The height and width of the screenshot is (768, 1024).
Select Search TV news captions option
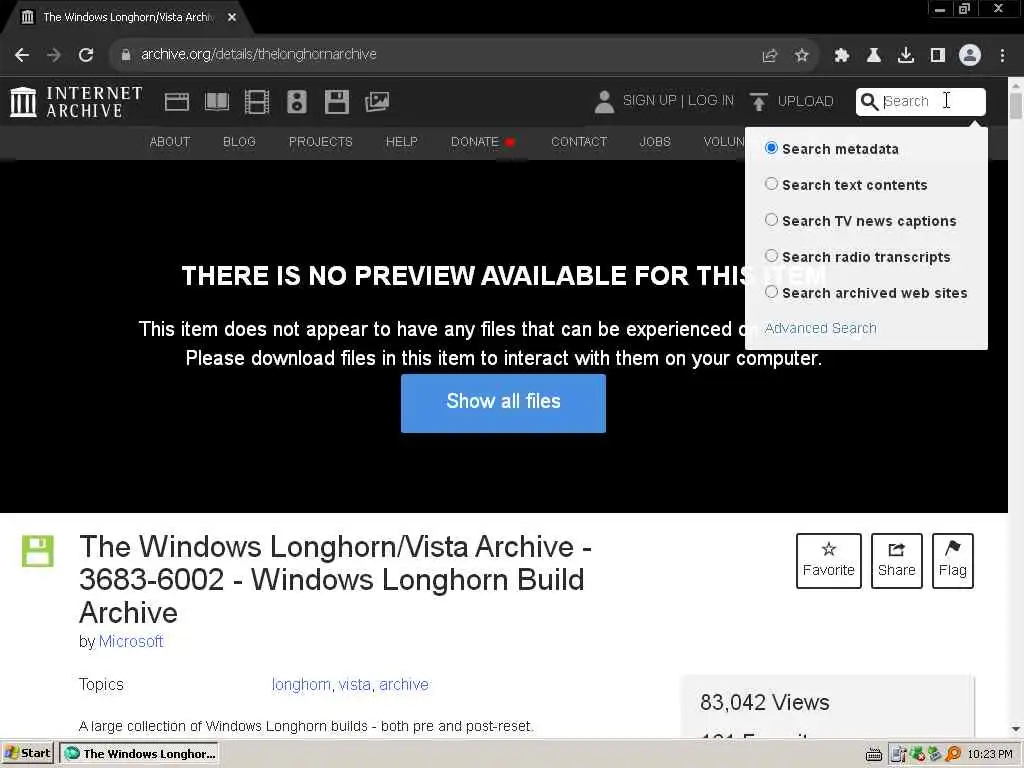(x=771, y=220)
